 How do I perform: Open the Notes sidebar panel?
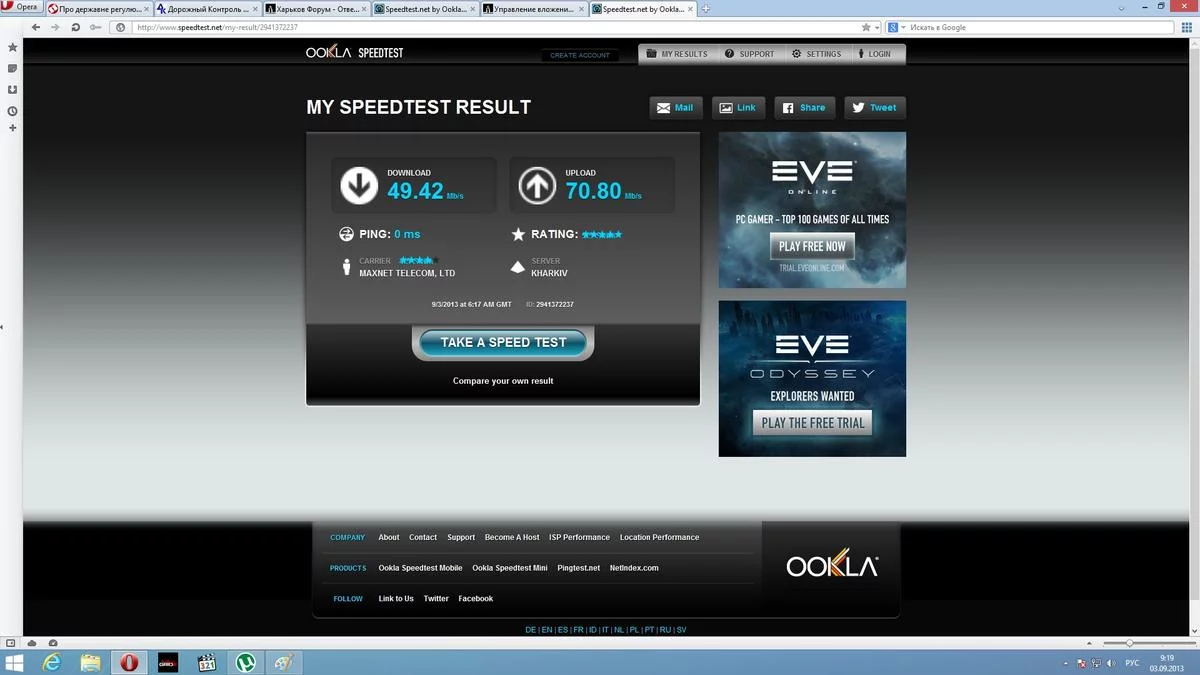12,68
